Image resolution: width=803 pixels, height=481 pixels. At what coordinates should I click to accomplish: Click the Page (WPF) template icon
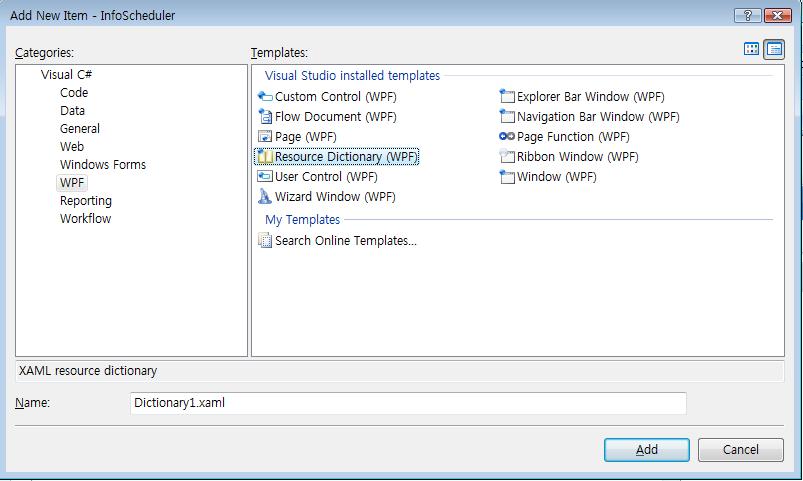point(265,136)
